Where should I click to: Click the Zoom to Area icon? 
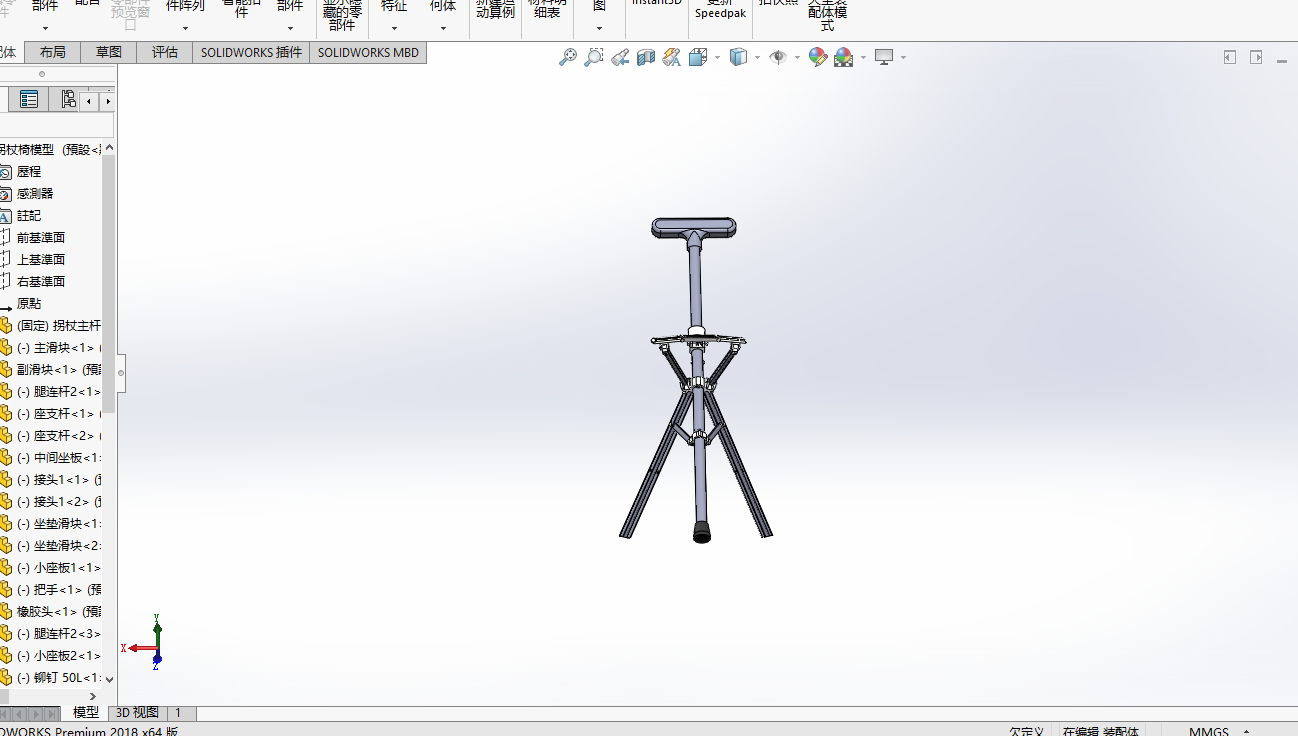(594, 57)
